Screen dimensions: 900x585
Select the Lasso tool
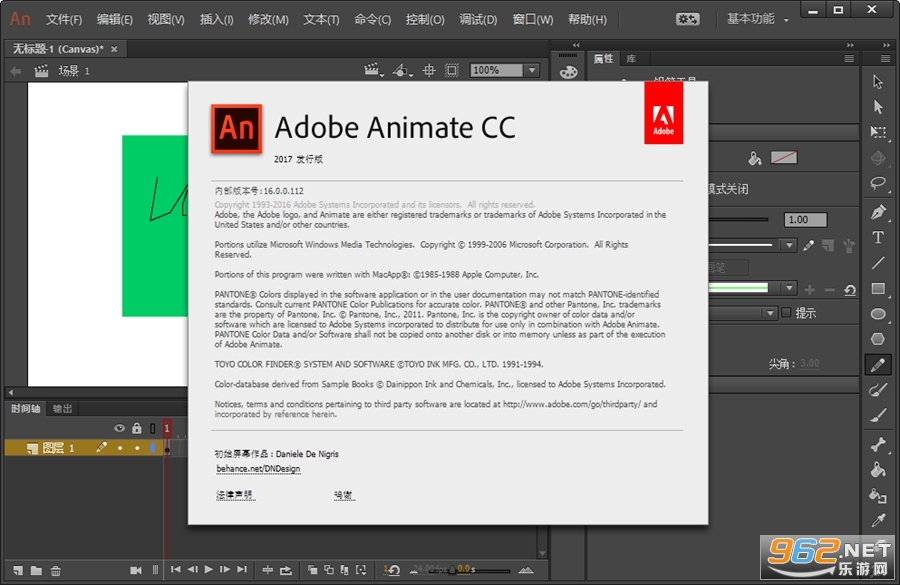878,184
